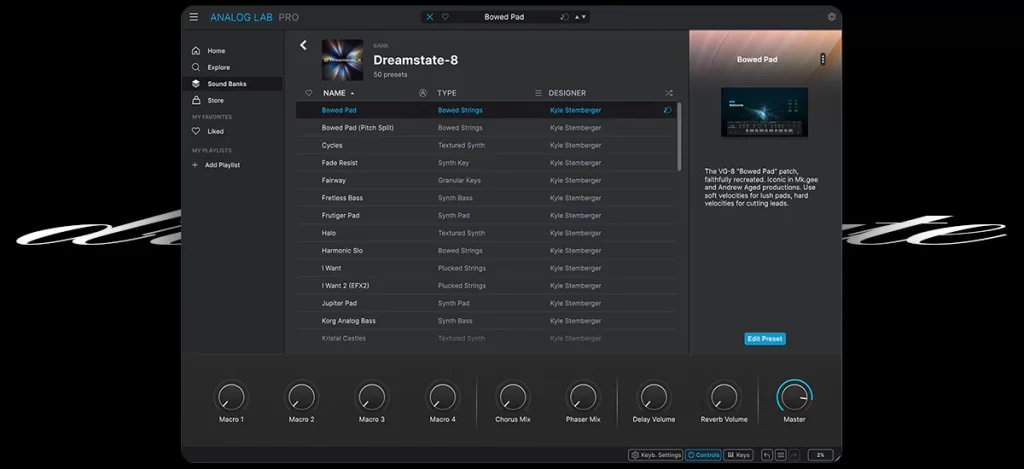Click the Master volume knob
This screenshot has height=469, width=1024.
(x=794, y=396)
